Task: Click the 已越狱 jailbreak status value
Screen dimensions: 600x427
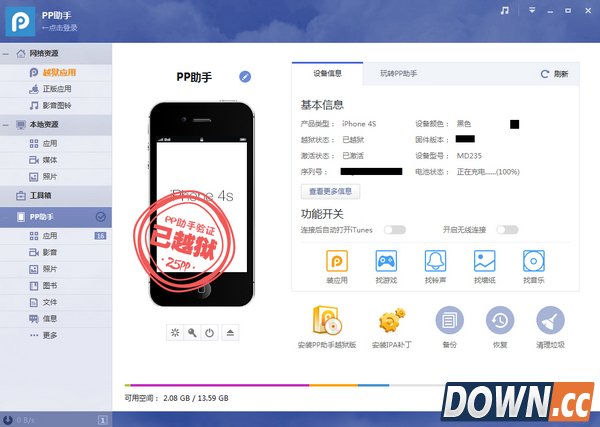Action: (x=353, y=140)
